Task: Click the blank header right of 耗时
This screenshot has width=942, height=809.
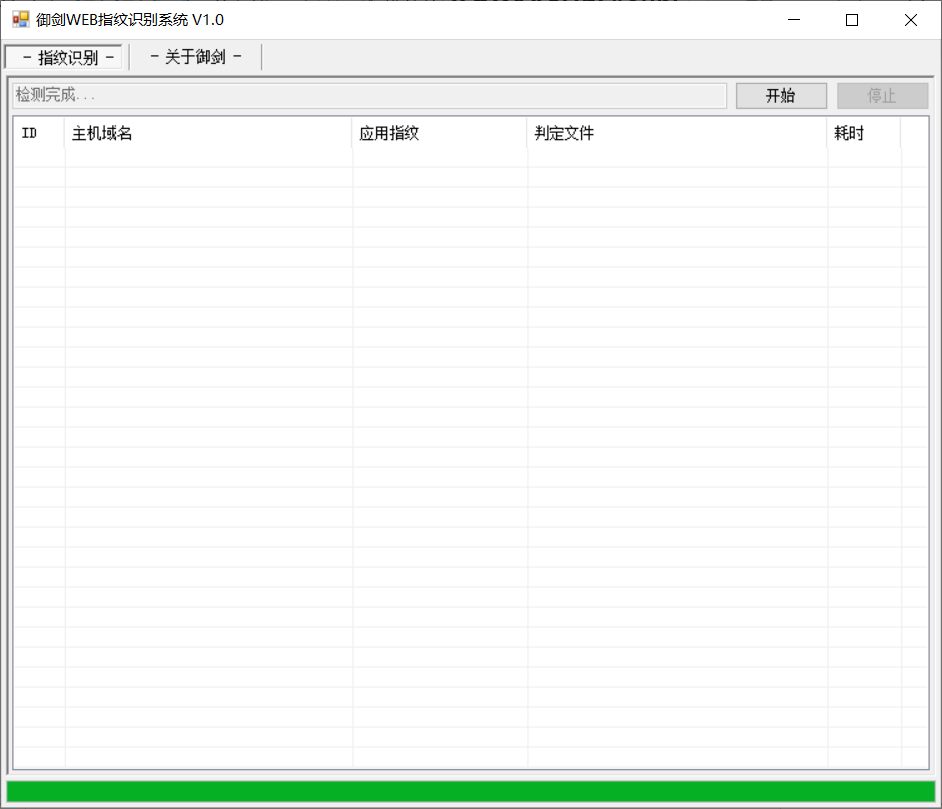Action: [914, 133]
